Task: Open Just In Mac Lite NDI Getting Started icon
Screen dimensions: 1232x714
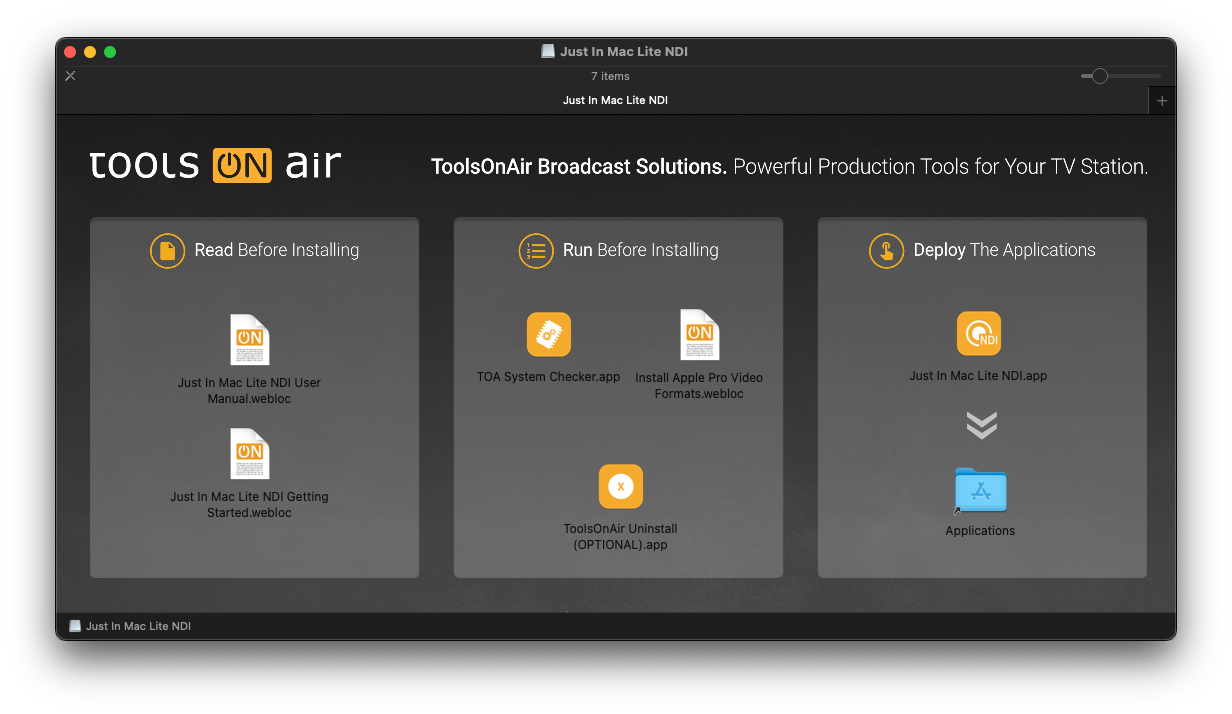Action: (249, 454)
